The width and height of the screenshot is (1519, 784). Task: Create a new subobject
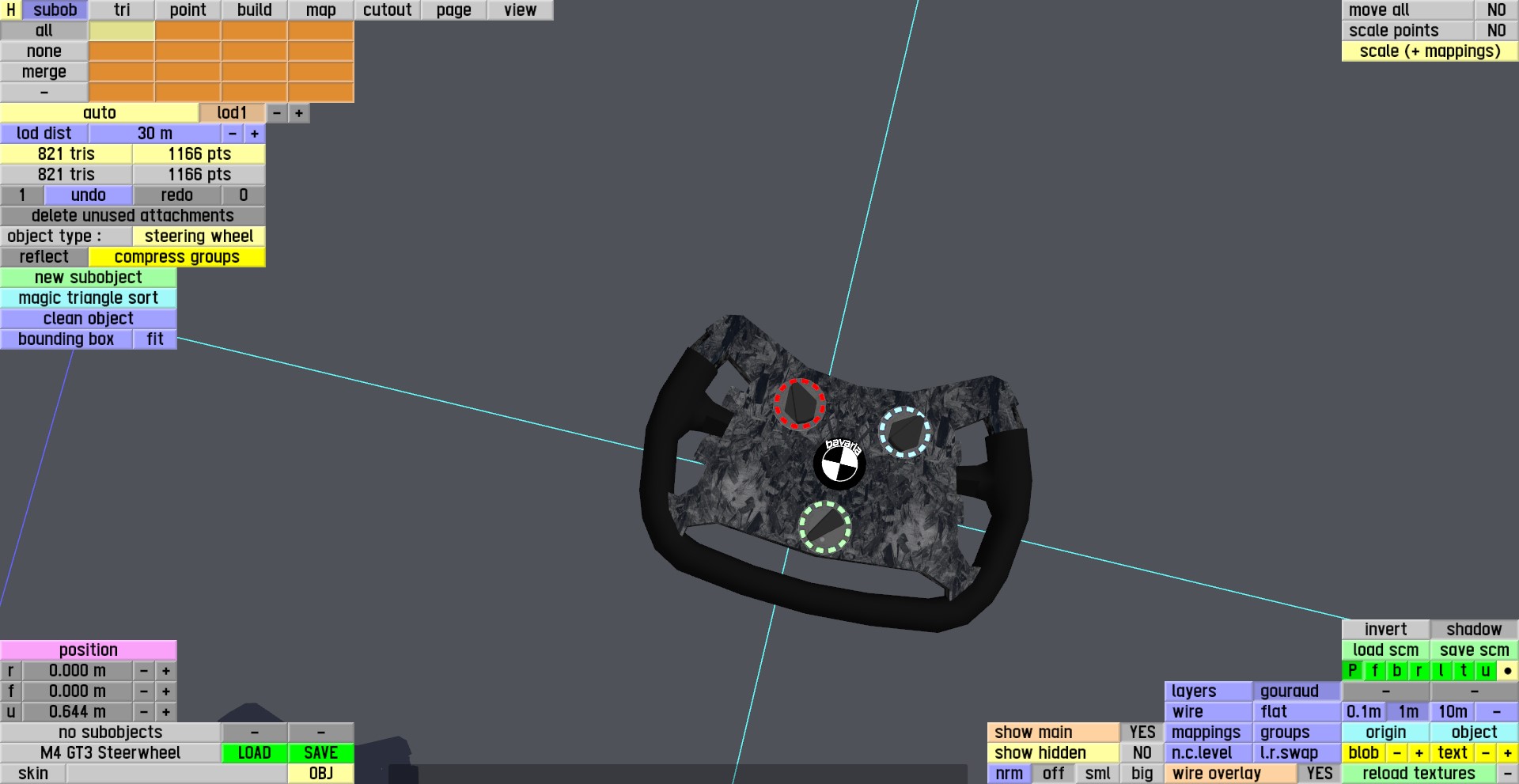coord(89,278)
